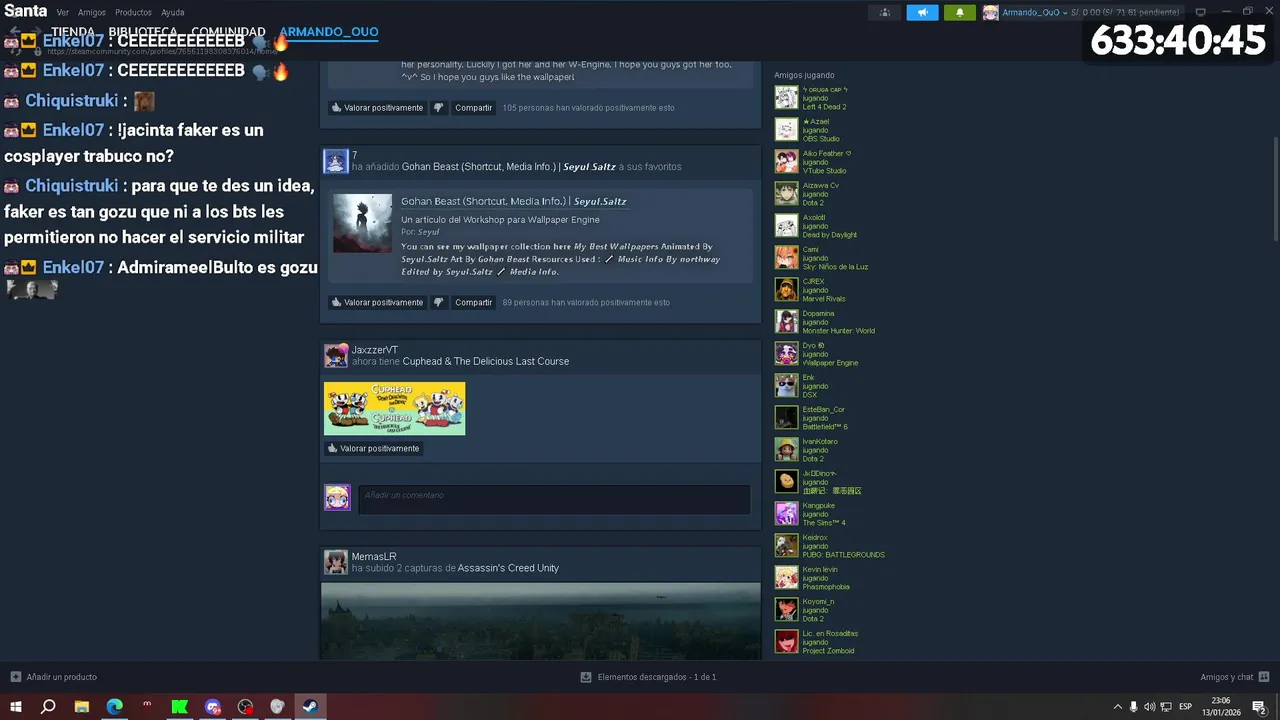Open CJREX's avatar playing Marvel Rivals
The width and height of the screenshot is (1280, 720).
(786, 290)
